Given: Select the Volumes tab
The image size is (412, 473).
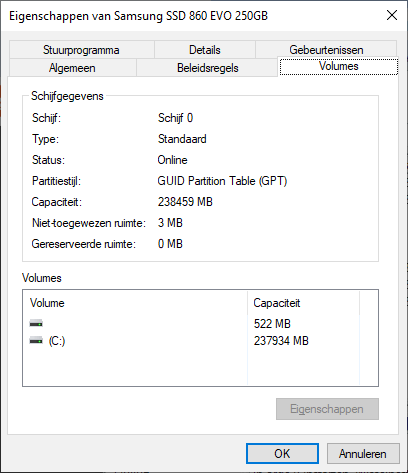Looking at the screenshot, I should click(x=339, y=66).
